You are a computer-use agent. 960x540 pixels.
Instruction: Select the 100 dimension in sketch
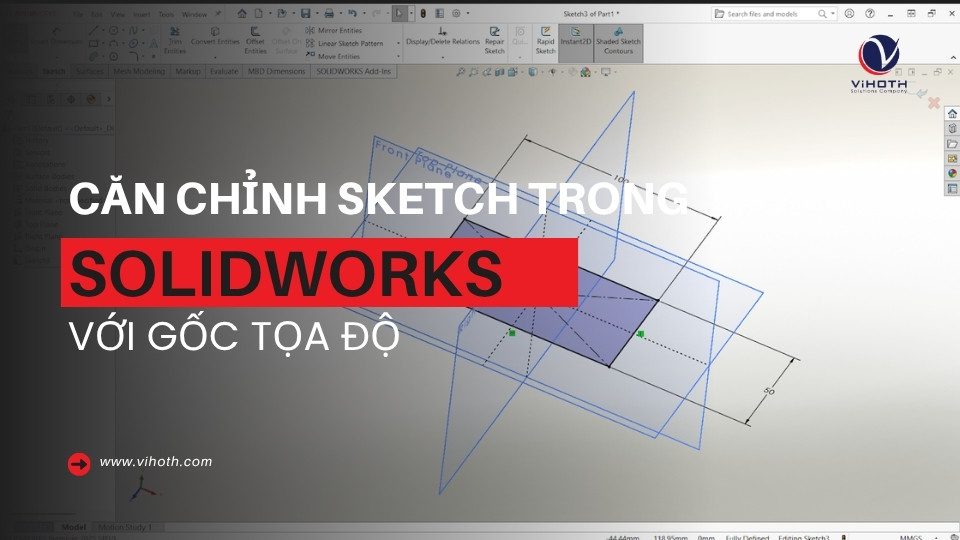620,179
